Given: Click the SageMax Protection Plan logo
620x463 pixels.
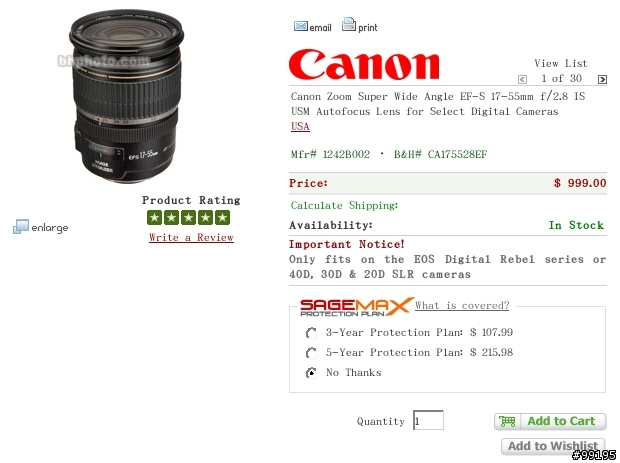Looking at the screenshot, I should (x=356, y=307).
